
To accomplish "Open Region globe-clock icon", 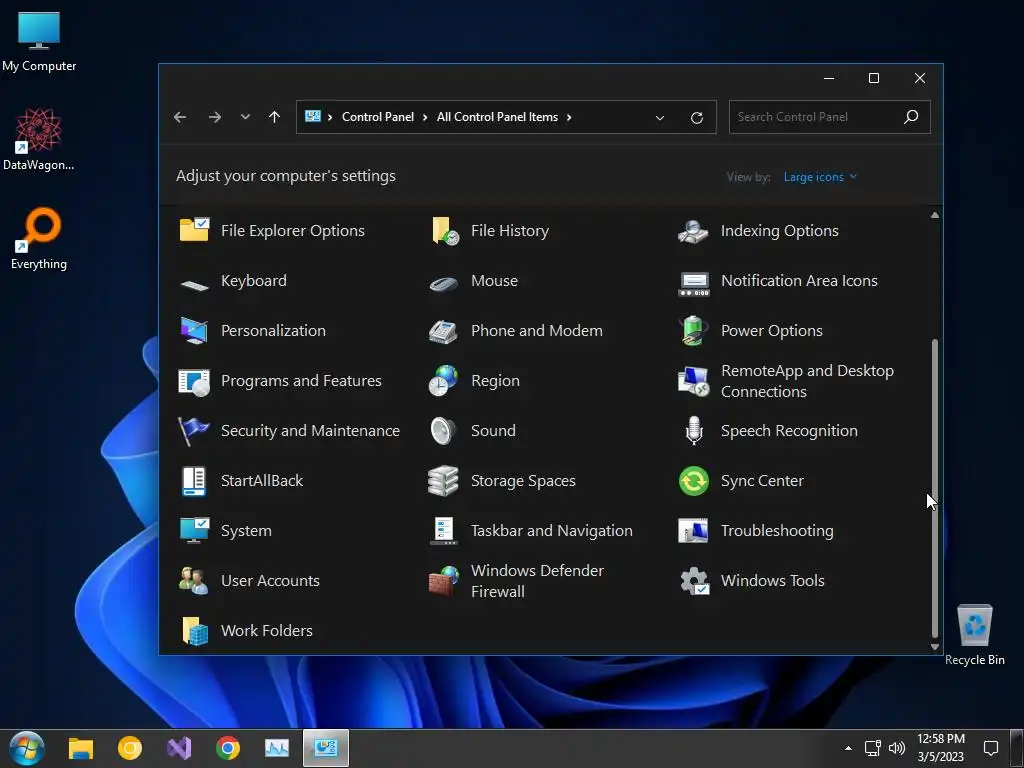I will [443, 381].
